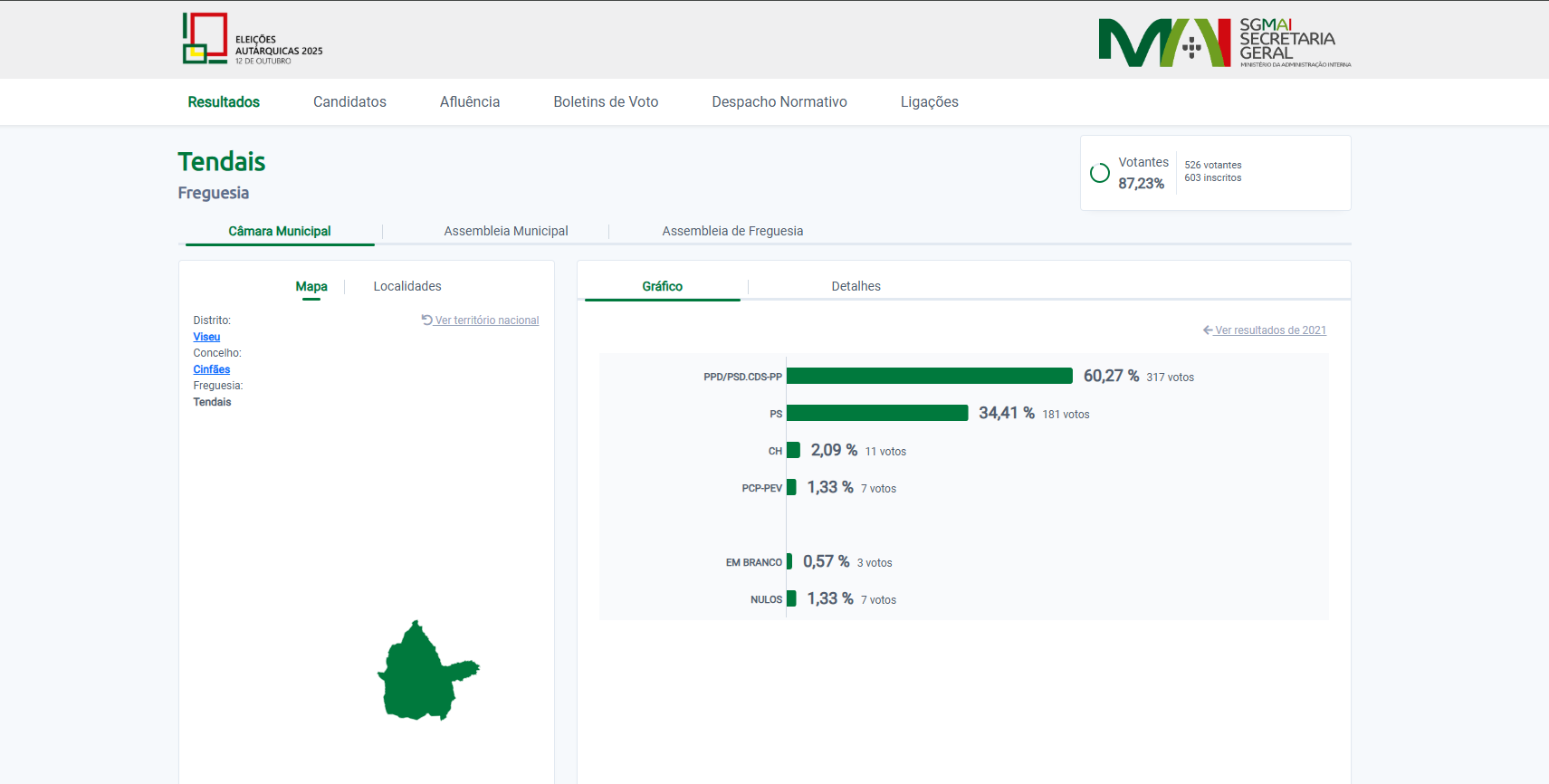The width and height of the screenshot is (1549, 784).
Task: Click the PPD/PSD.CDS-PP result bar
Action: pyautogui.click(x=929, y=376)
